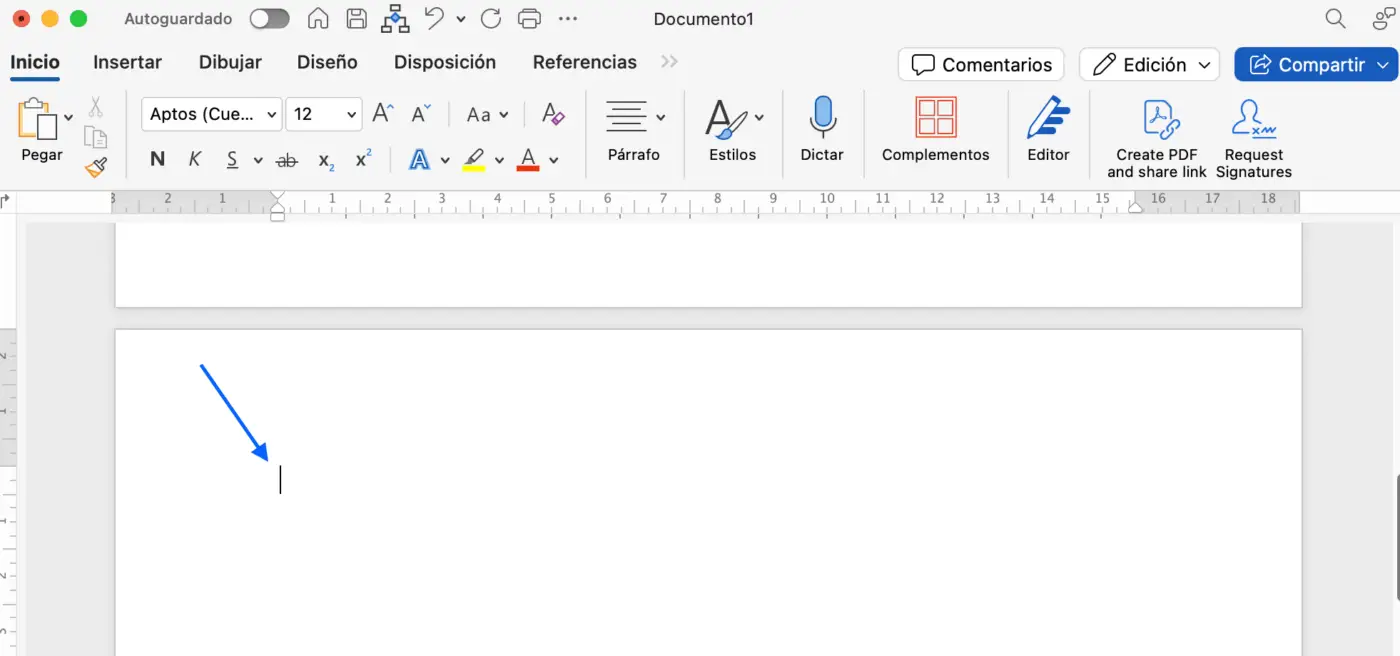Apply subscript formatting
Image resolution: width=1400 pixels, height=656 pixels.
[324, 160]
